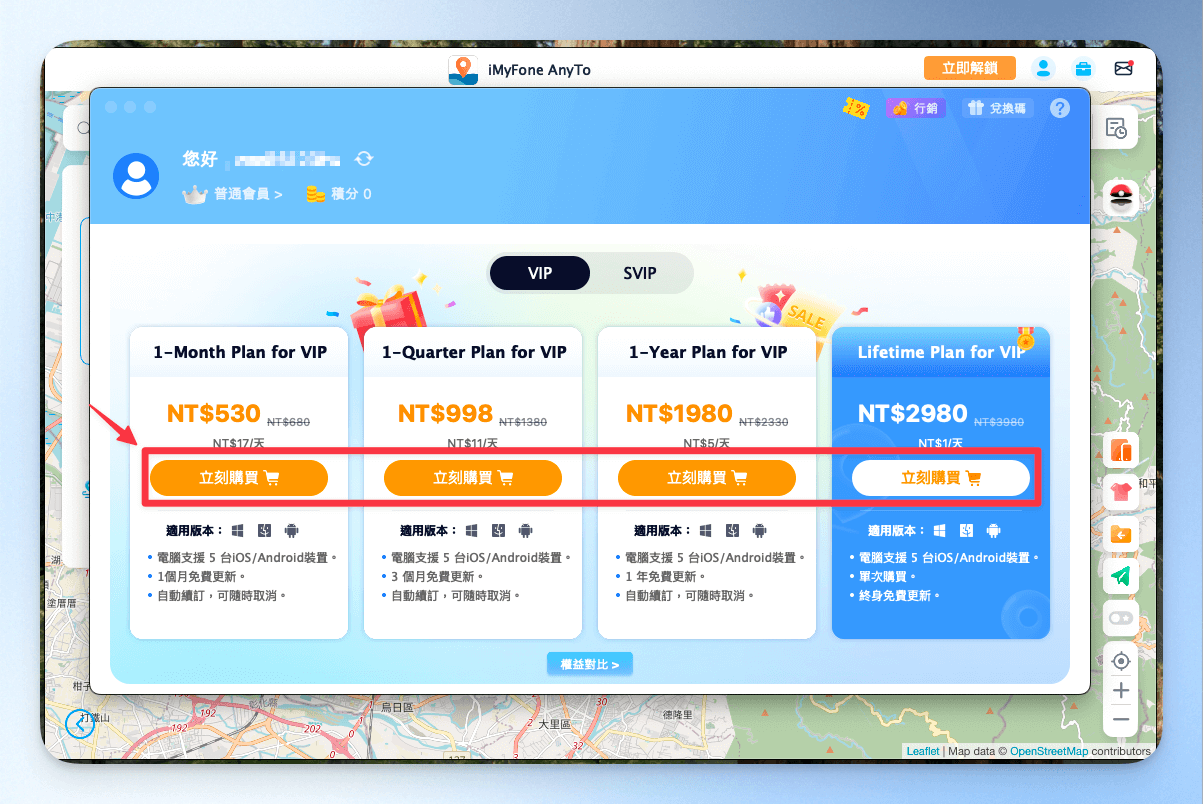This screenshot has width=1203, height=804.
Task: Click the Poké Ball icon on map sidebar
Action: (x=1122, y=198)
